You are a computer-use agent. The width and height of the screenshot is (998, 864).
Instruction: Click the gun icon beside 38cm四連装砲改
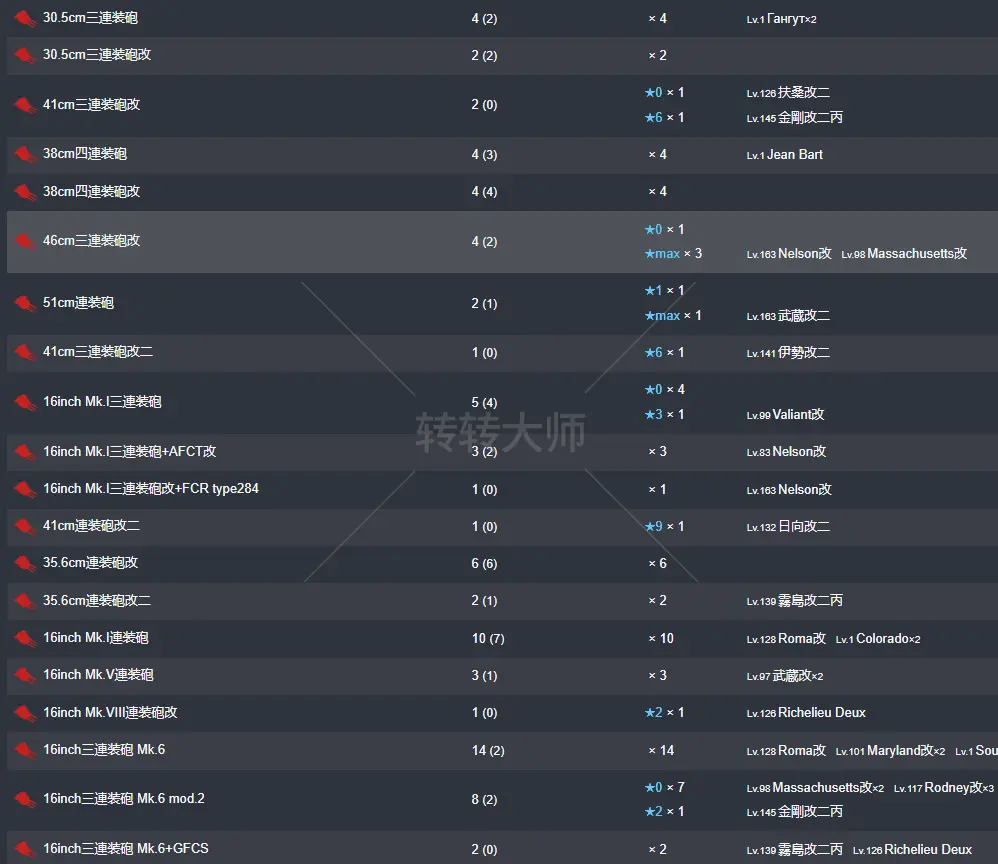pos(25,192)
